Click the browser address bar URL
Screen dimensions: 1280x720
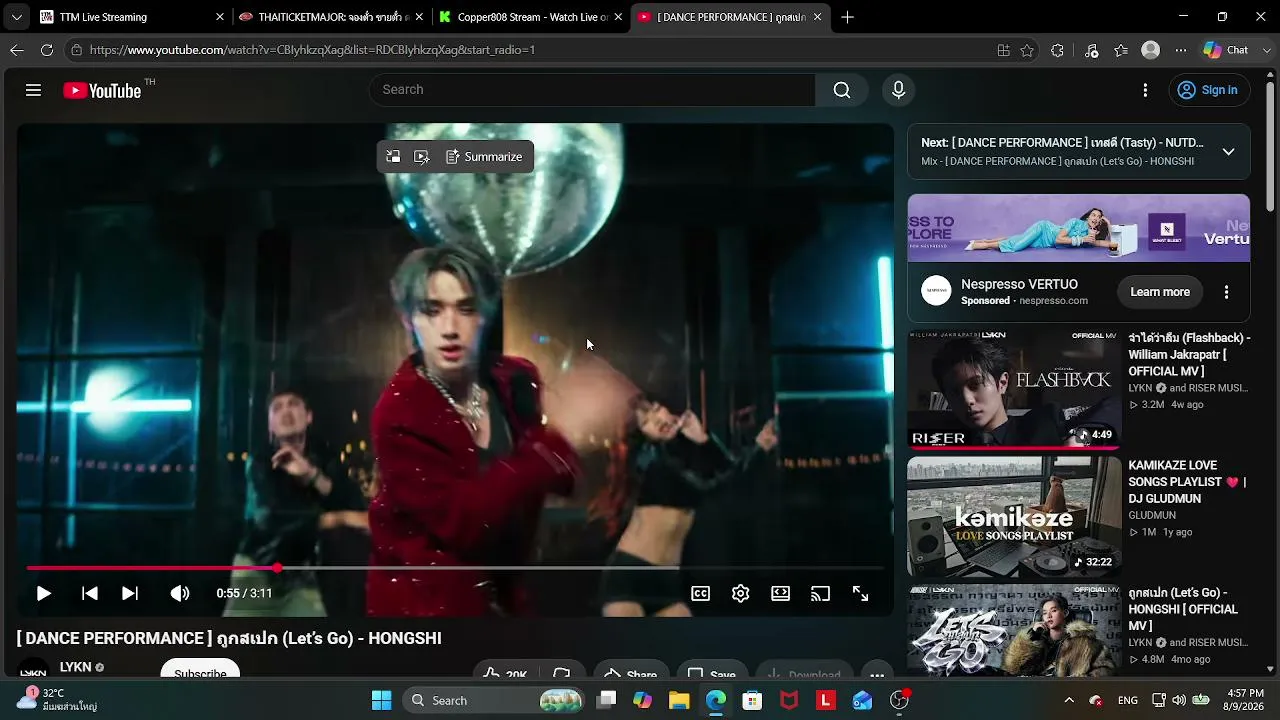tap(312, 50)
